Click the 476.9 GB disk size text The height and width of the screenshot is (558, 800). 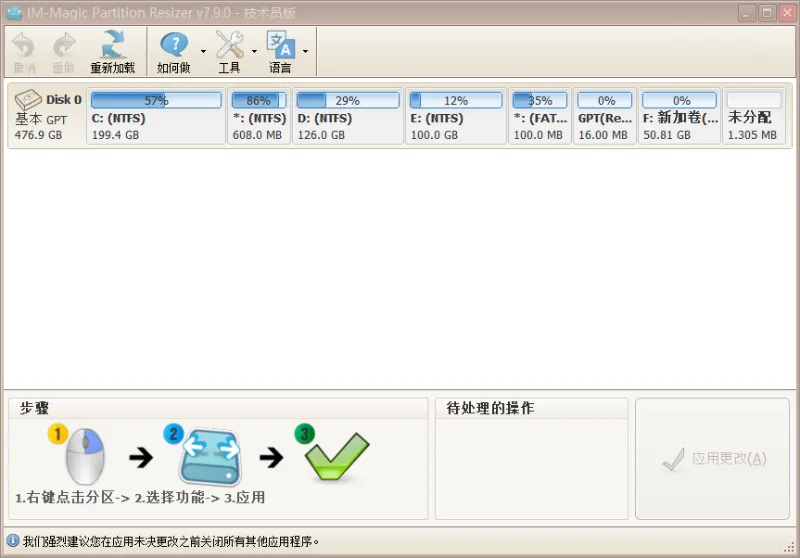click(38, 135)
